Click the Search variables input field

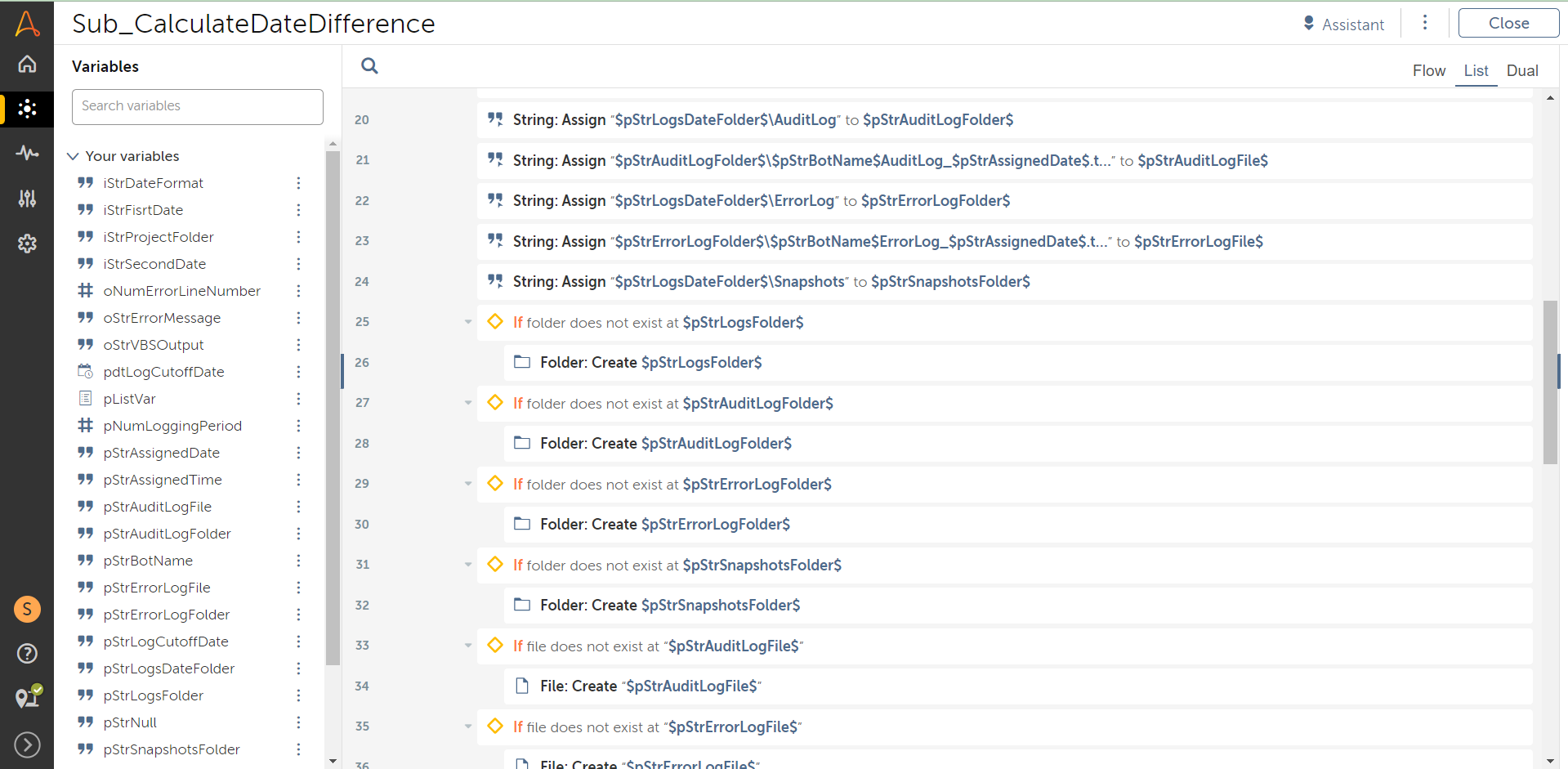(198, 106)
